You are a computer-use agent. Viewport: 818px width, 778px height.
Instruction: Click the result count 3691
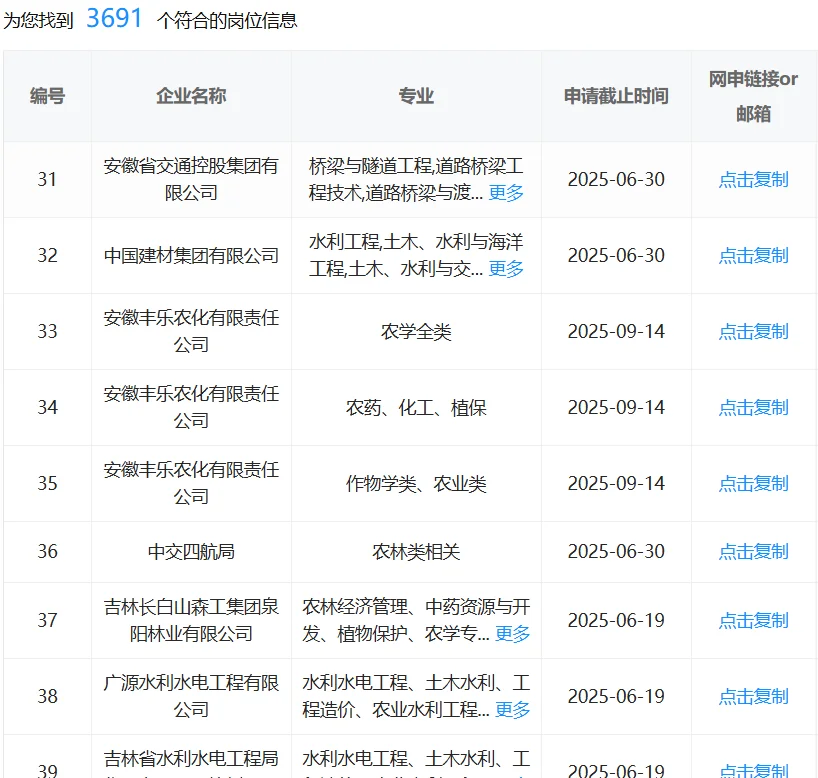tap(114, 18)
